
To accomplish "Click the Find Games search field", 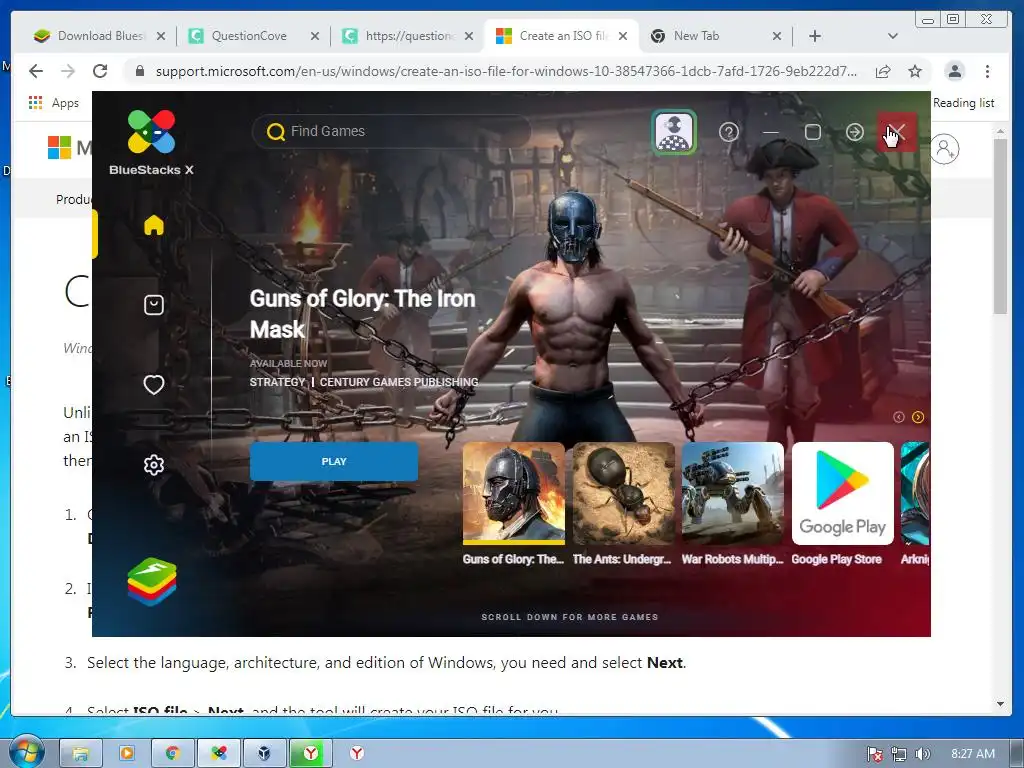I will (x=391, y=131).
